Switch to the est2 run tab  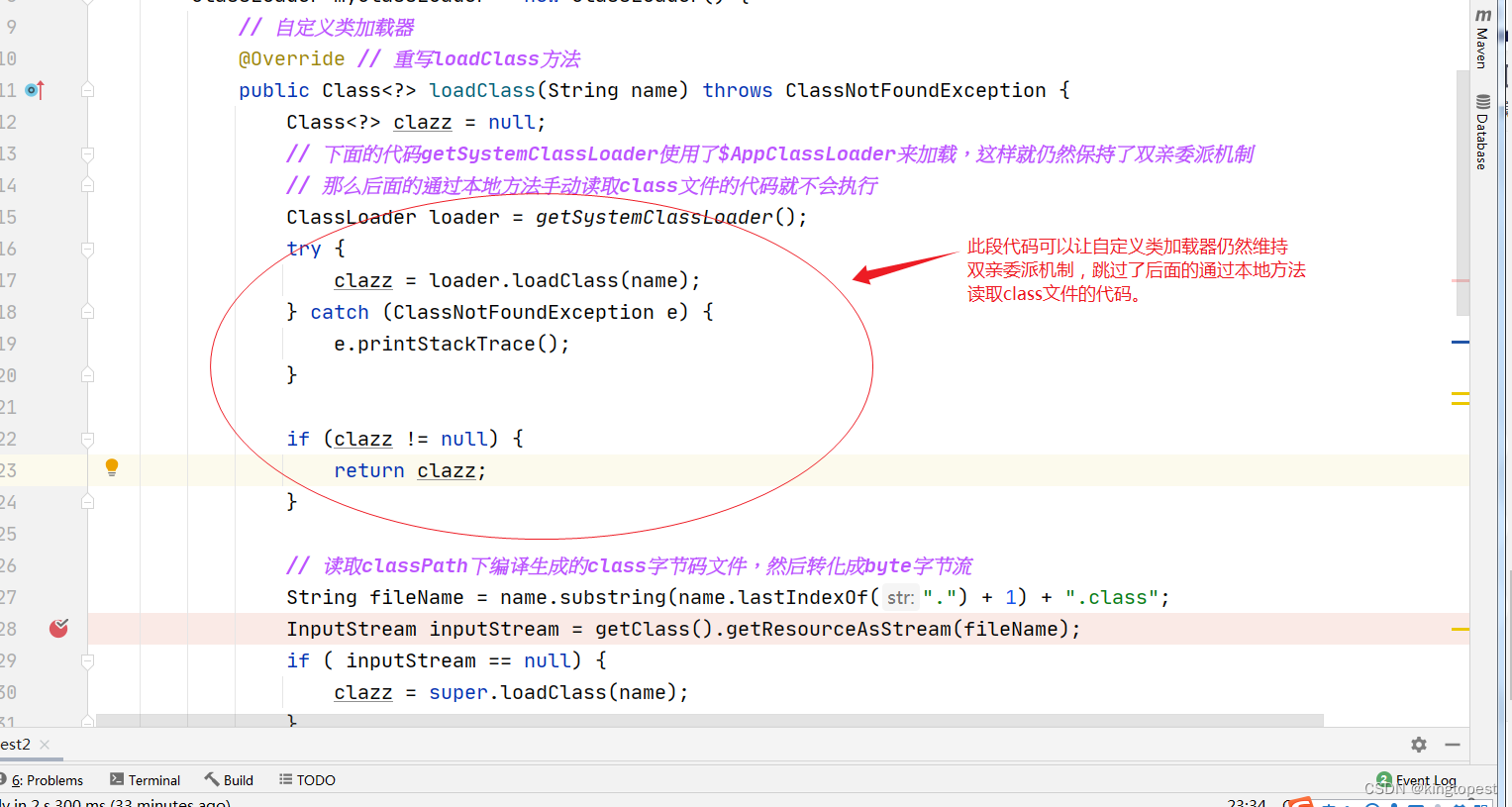pos(14,744)
